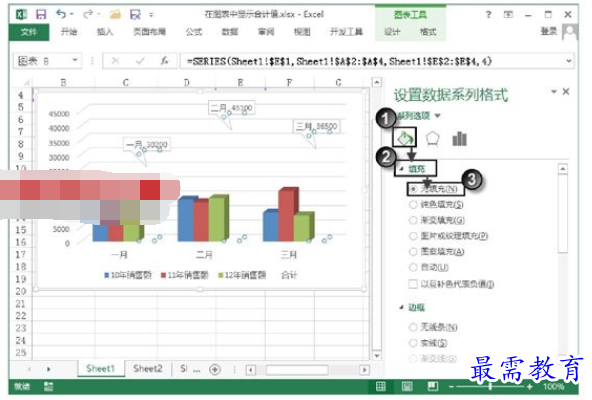Viewport: 592px width, 400px height.
Task: Collapse the 填充 (Fill) section
Action: [x=401, y=169]
